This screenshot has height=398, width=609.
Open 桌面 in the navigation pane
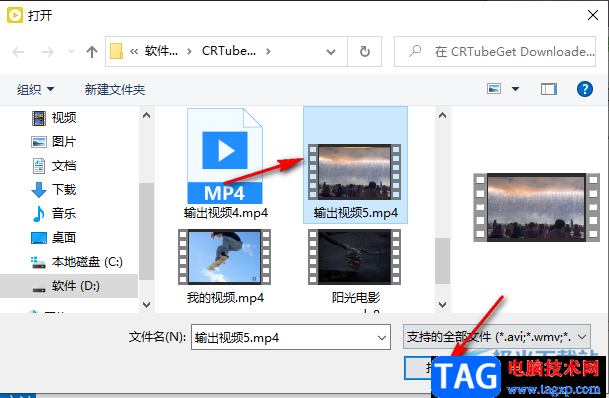64,238
